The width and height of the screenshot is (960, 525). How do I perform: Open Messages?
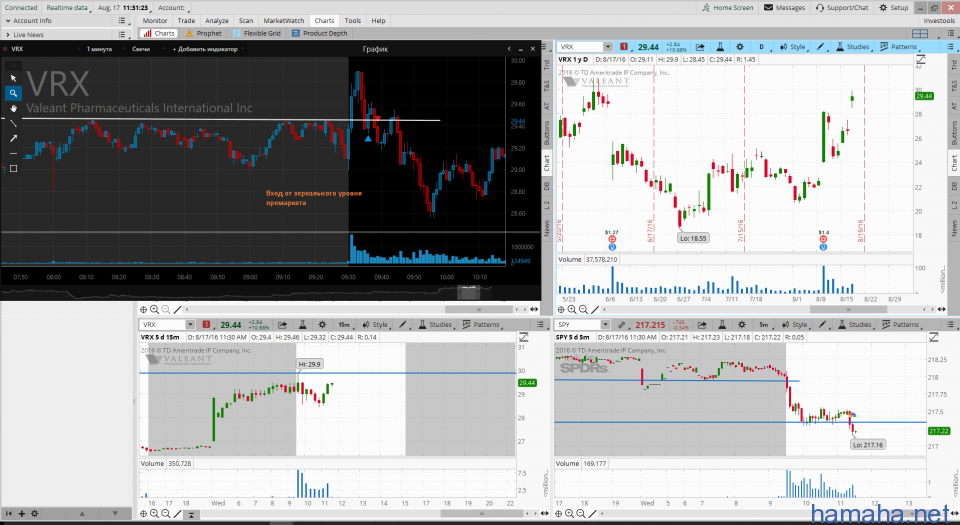785,7
